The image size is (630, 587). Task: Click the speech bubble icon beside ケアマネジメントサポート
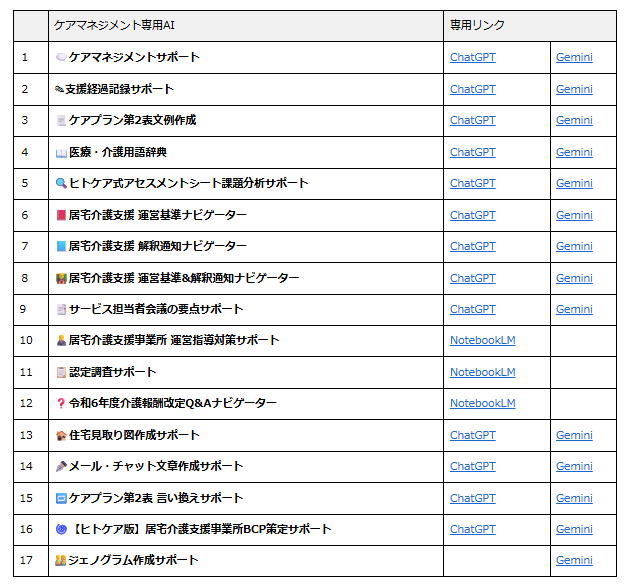(61, 57)
